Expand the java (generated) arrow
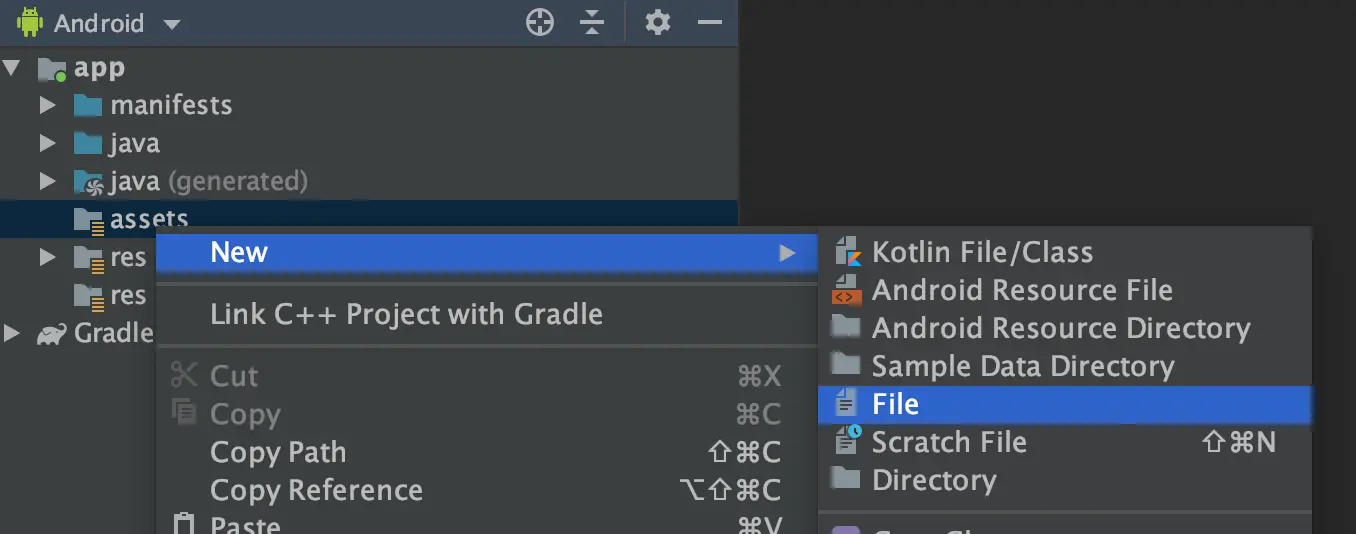Viewport: 1356px width, 534px height. 47,181
